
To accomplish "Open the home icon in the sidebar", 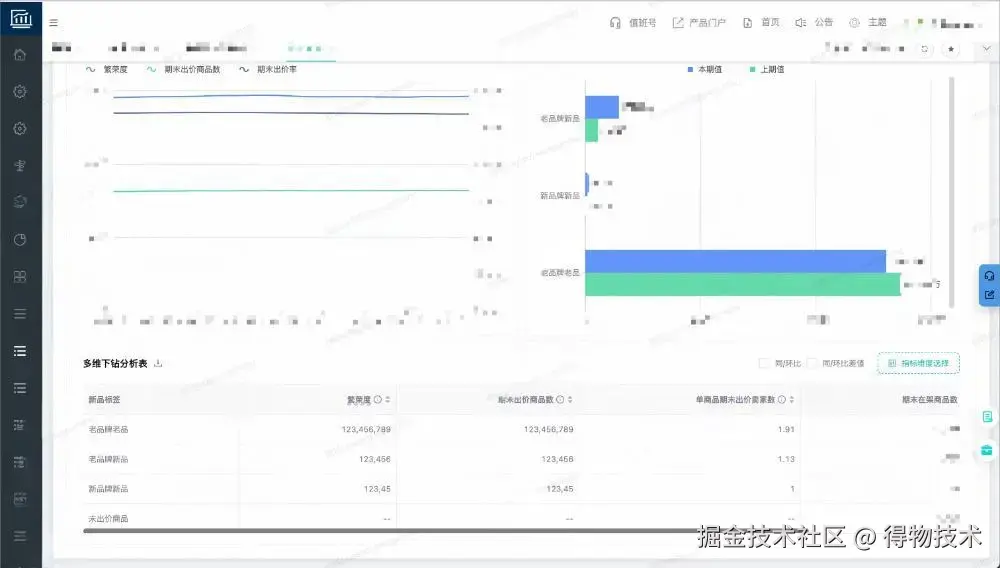I will tap(20, 55).
